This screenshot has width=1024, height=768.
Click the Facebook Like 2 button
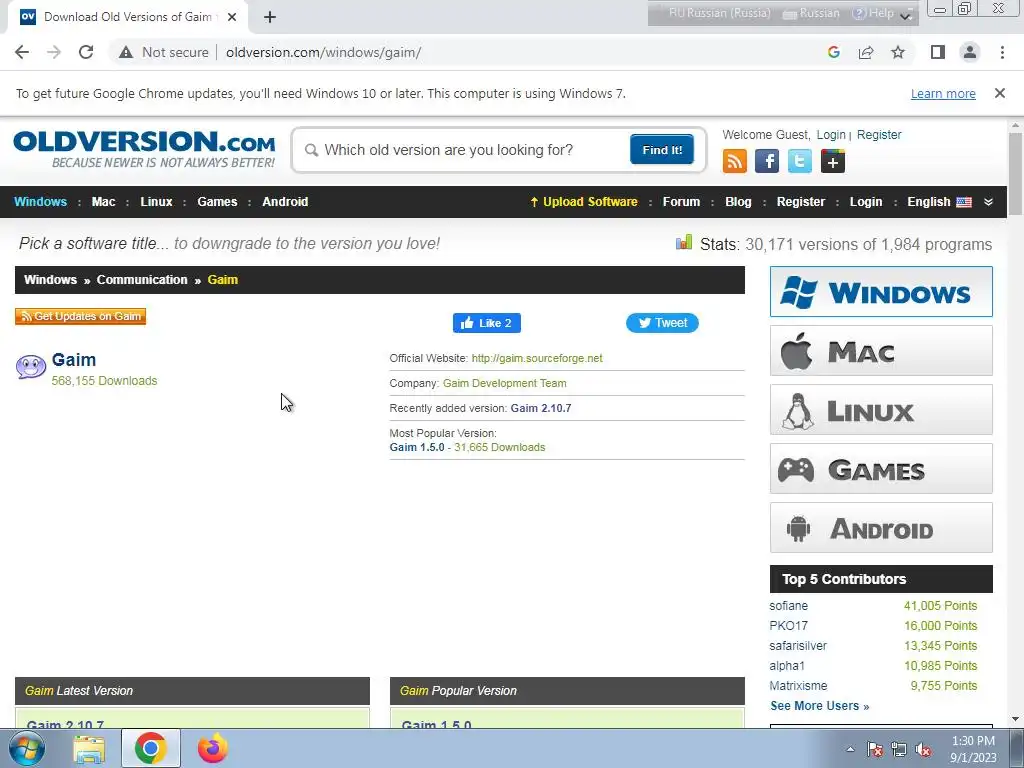pos(487,323)
